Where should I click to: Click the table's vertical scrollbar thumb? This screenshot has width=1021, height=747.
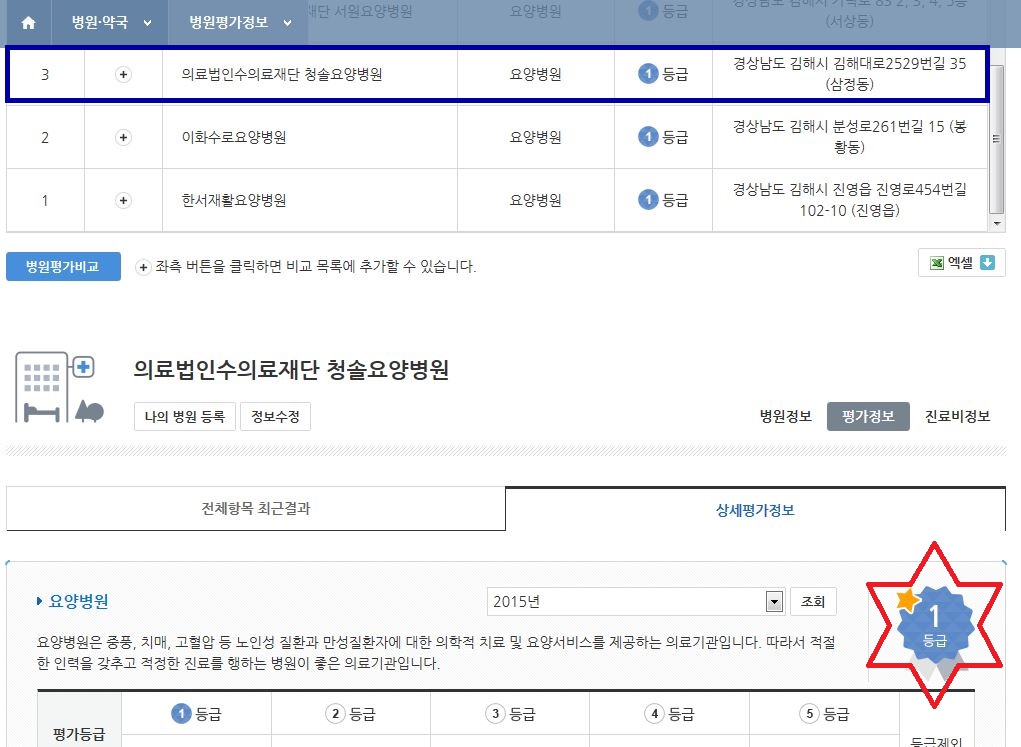click(996, 138)
